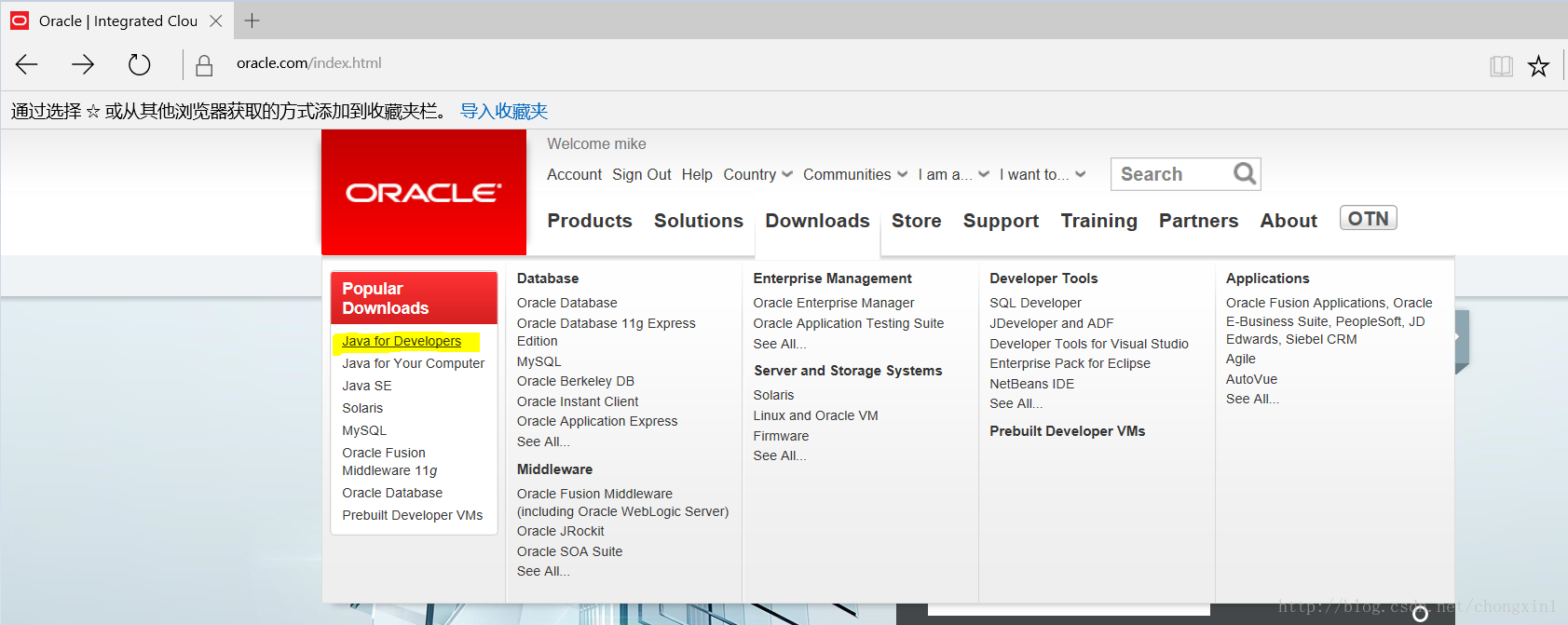Viewport: 1568px width, 625px height.
Task: Select Java SE in Popular Downloads
Action: pos(366,386)
